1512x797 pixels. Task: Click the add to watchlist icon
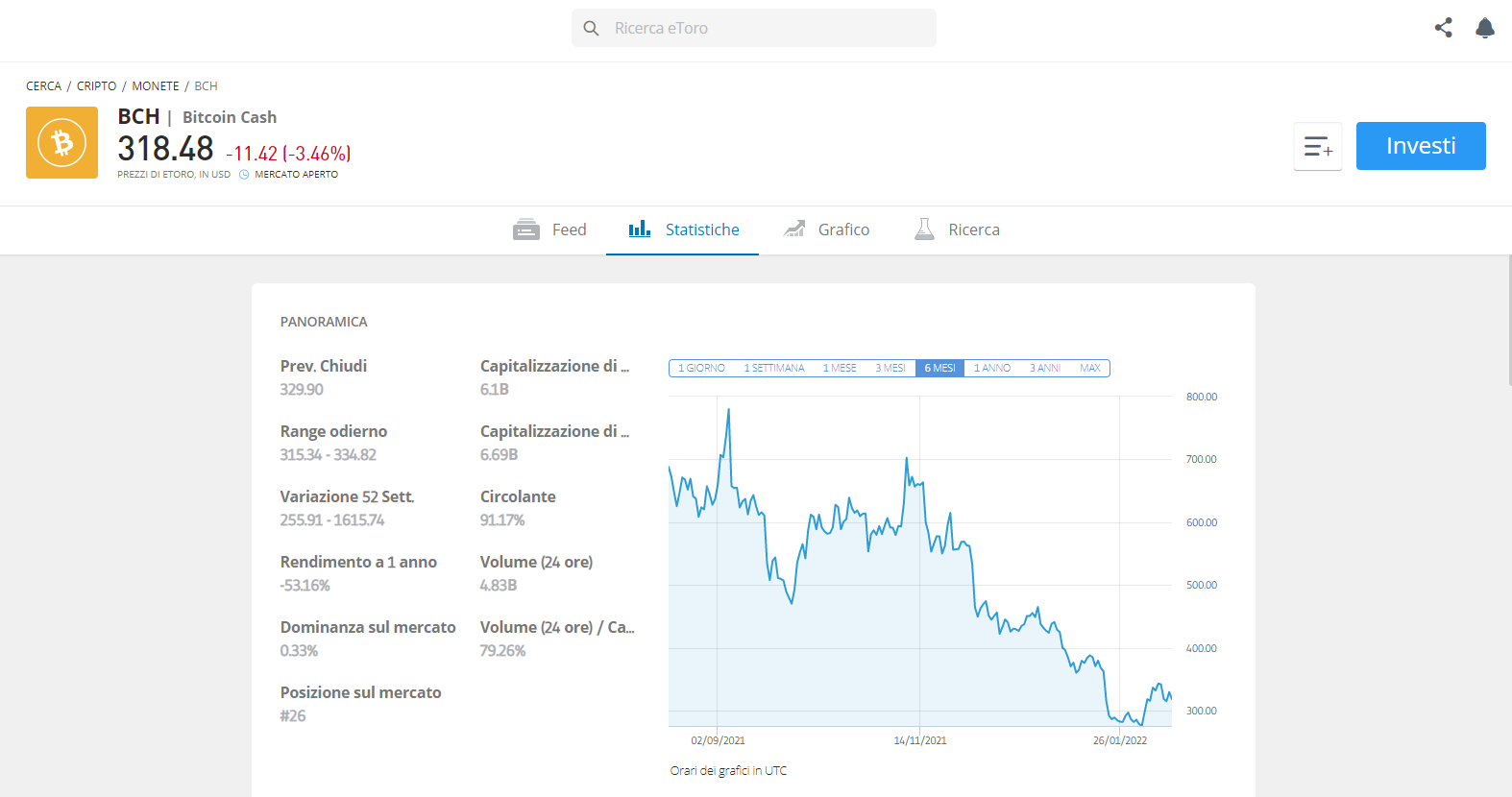coord(1318,146)
